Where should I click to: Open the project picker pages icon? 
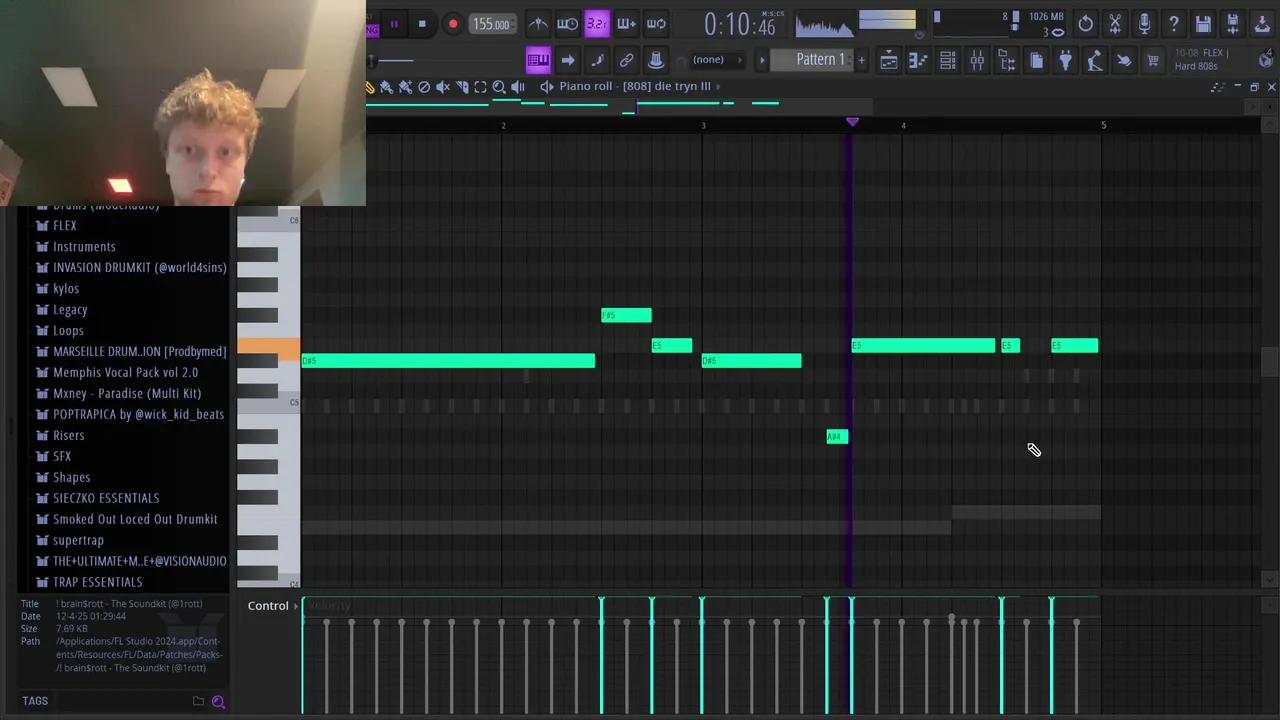[x=1036, y=61]
